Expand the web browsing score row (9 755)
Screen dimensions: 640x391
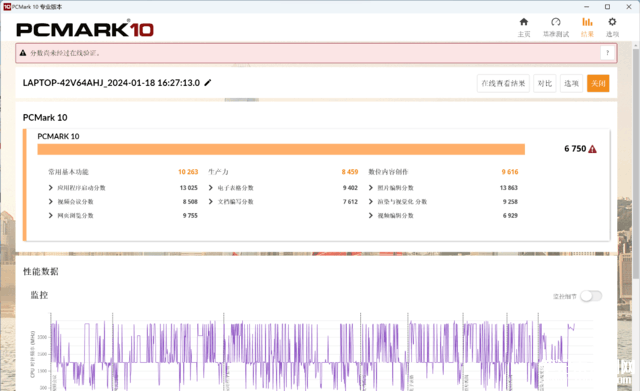[x=122, y=215]
